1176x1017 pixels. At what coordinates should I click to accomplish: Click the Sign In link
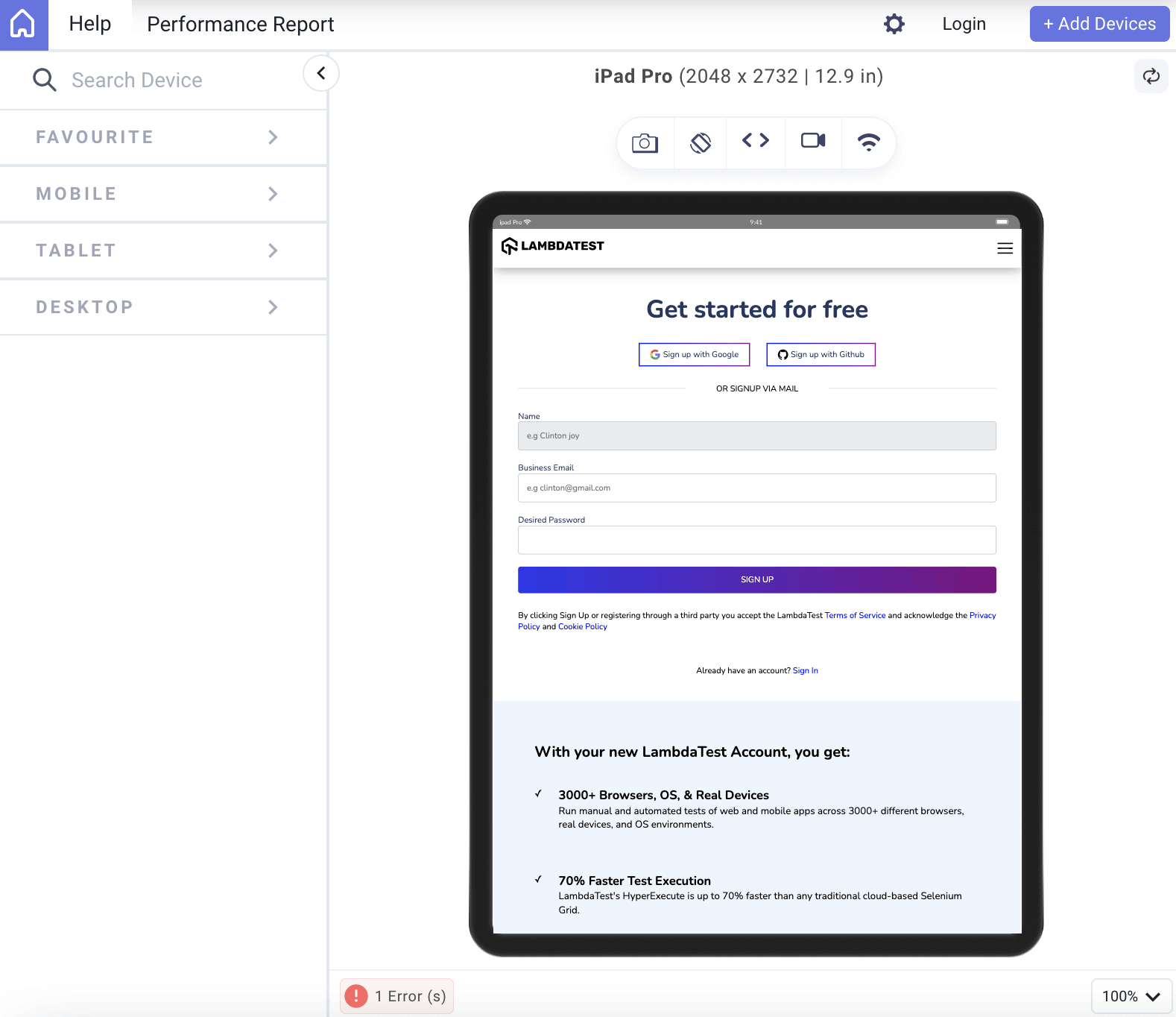(x=806, y=671)
